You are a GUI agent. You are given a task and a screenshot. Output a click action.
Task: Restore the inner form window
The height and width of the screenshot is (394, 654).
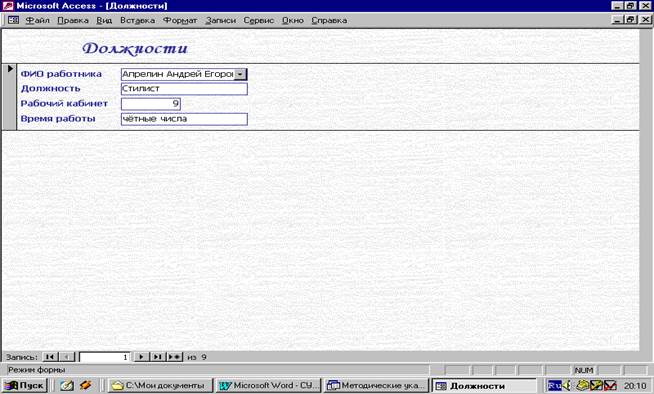point(631,20)
